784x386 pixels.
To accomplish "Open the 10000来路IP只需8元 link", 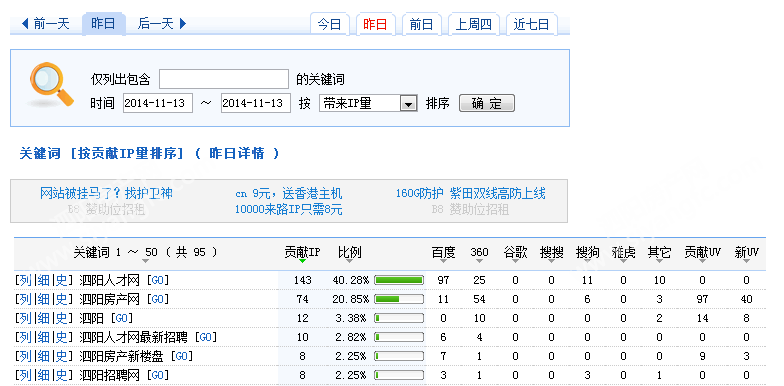I will [288, 209].
